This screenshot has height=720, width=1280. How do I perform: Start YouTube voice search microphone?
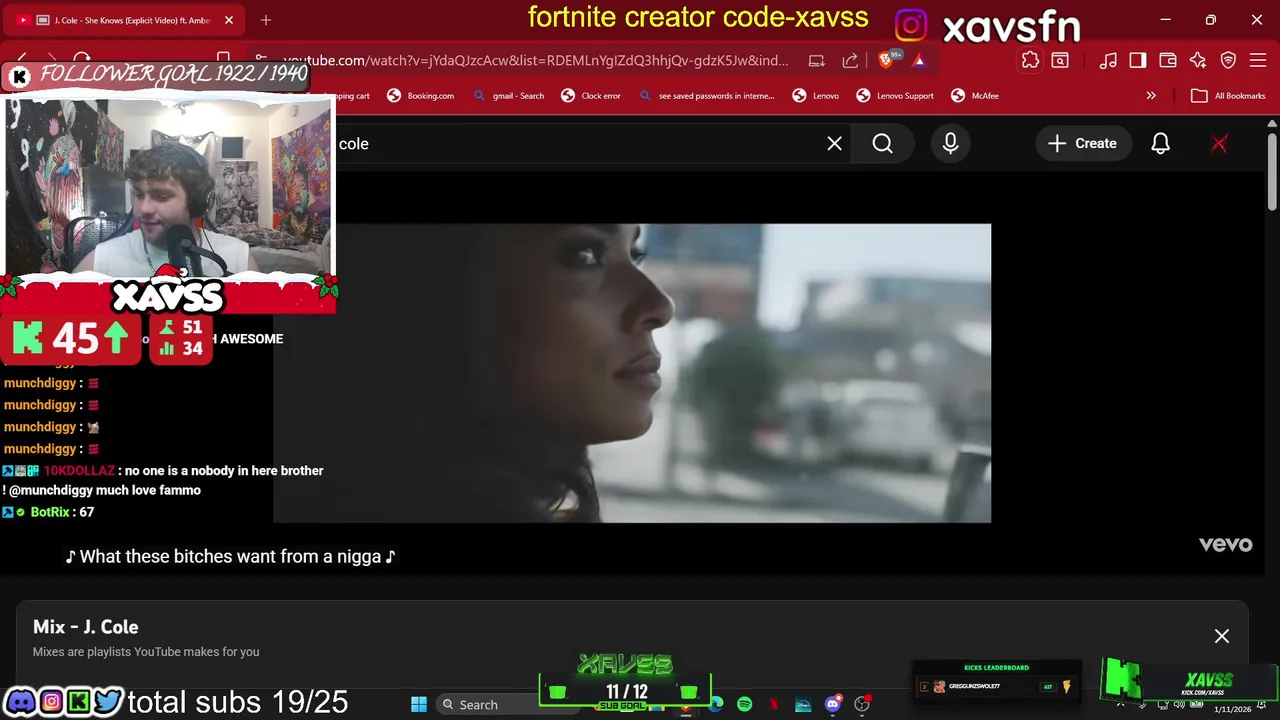coord(950,144)
